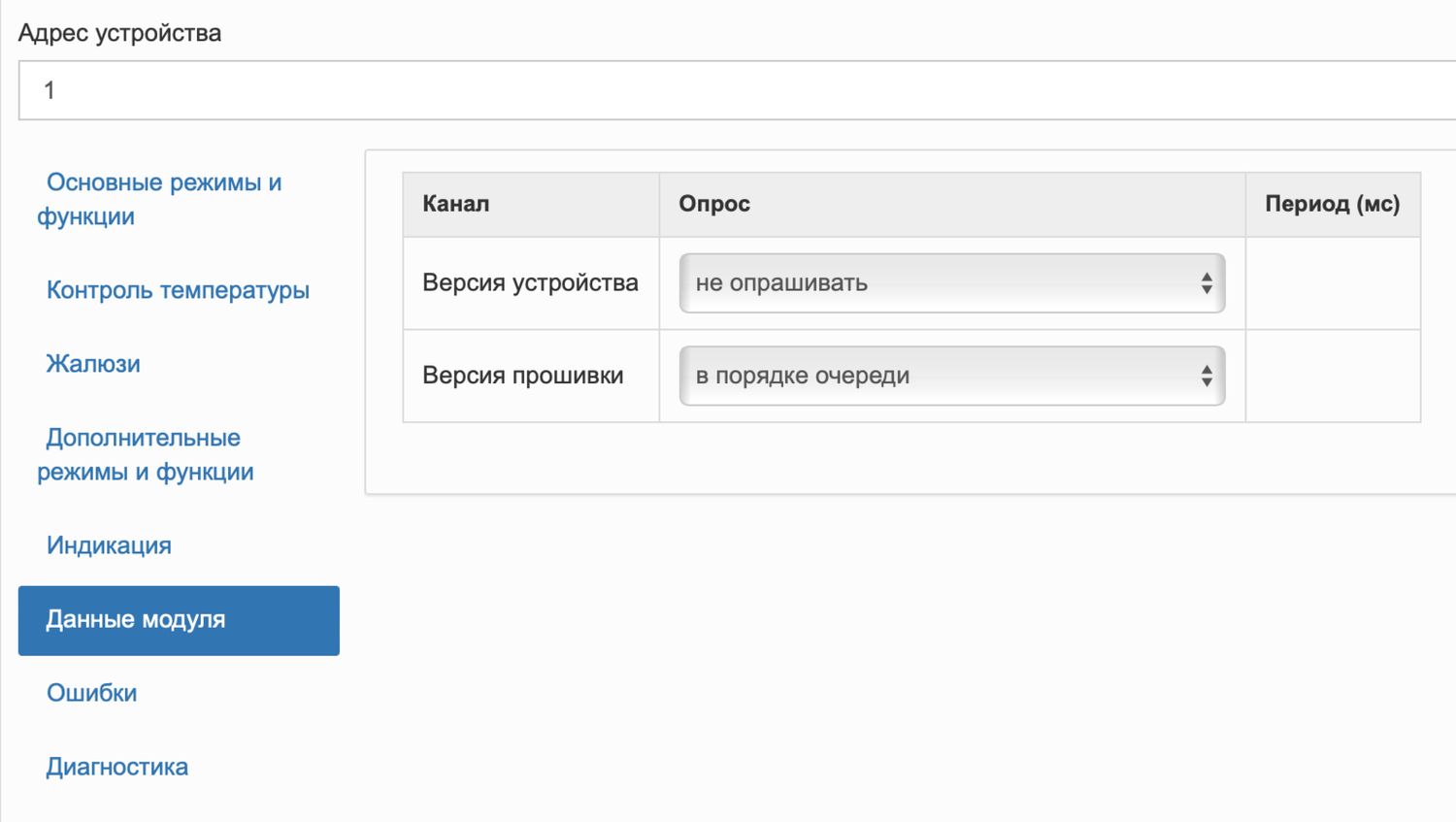Click the 'Опрос' column header
This screenshot has height=822, width=1456.
714,204
